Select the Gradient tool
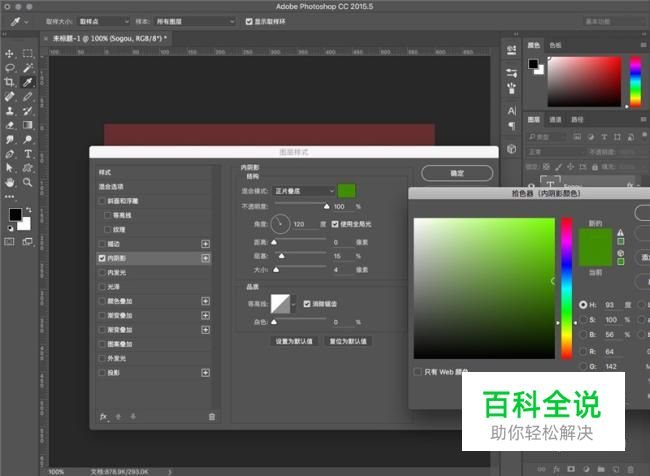Viewport: 650px width, 476px height. click(28, 126)
